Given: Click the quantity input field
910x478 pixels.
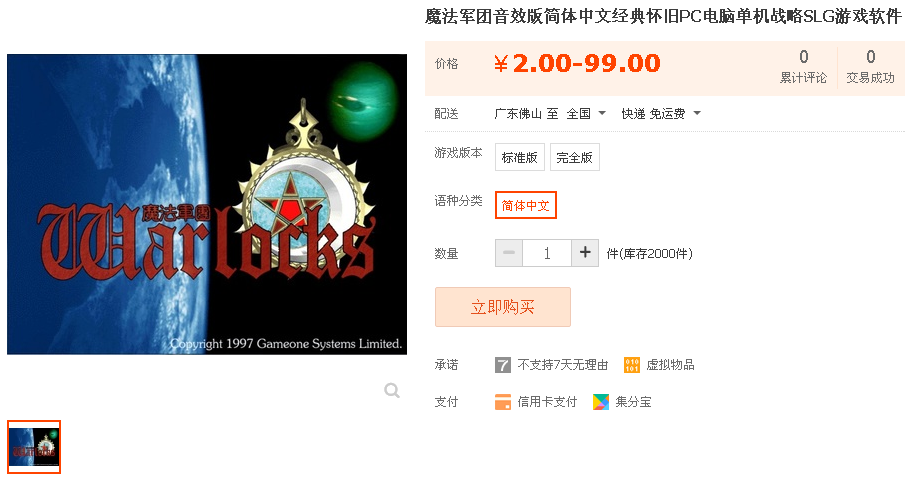Looking at the screenshot, I should click(x=547, y=253).
